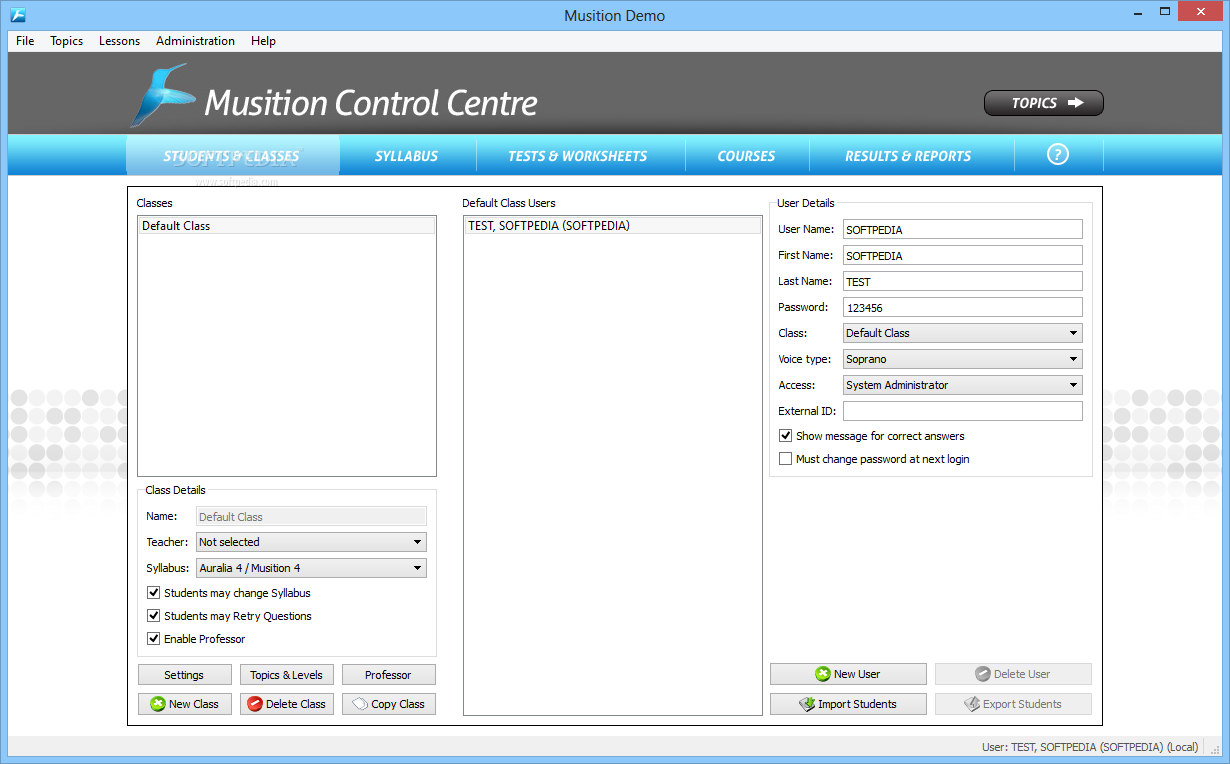Click the Copy Class button
This screenshot has width=1230, height=764.
tap(388, 704)
